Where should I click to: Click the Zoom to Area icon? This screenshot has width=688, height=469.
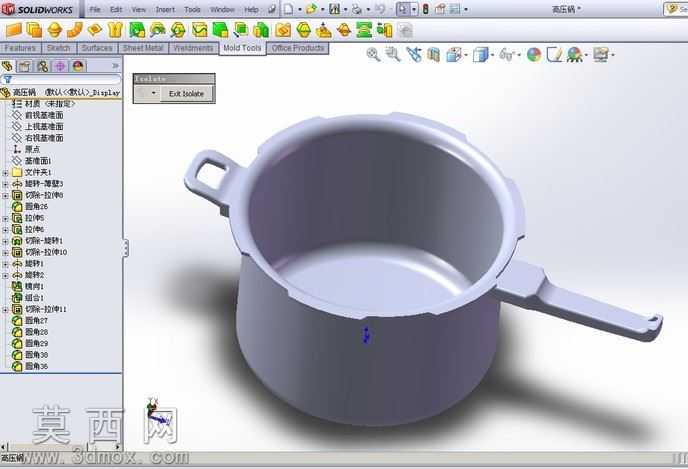coord(393,55)
